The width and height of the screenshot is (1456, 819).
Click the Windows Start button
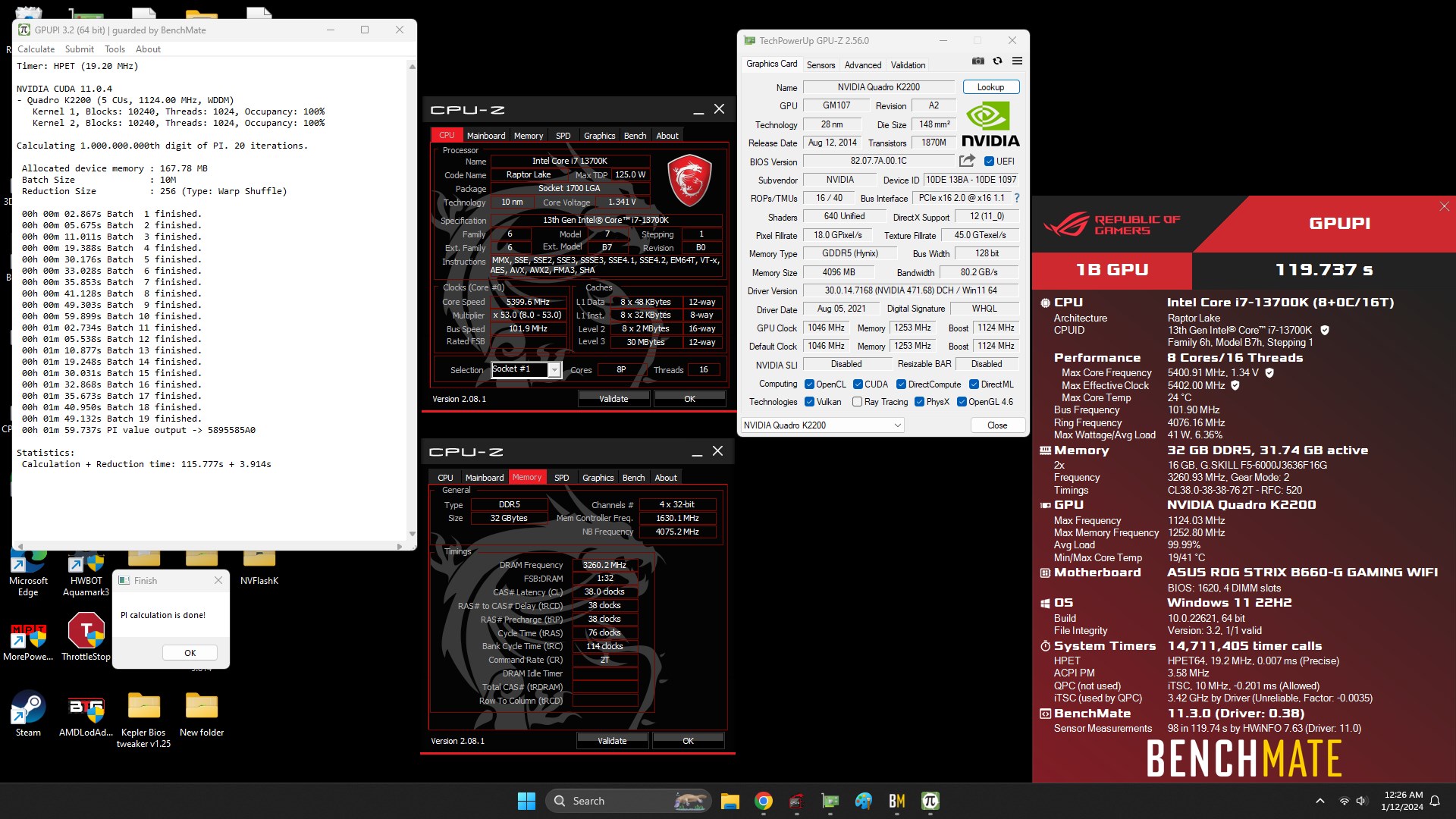(526, 801)
